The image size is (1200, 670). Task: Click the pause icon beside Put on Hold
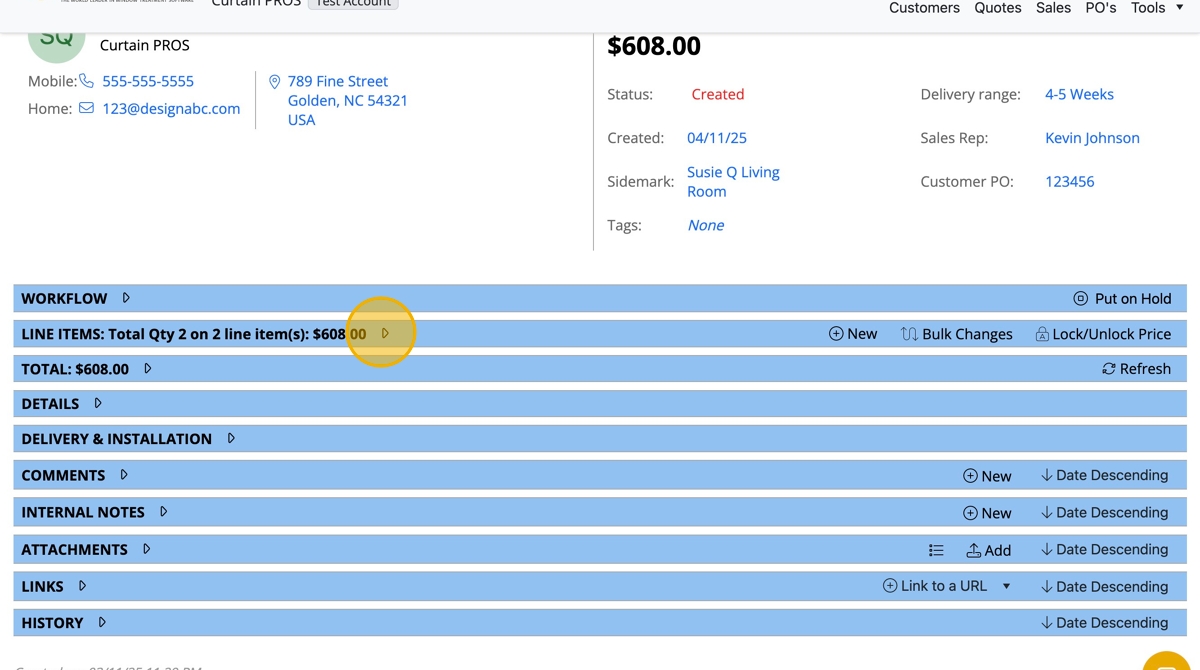pyautogui.click(x=1081, y=298)
